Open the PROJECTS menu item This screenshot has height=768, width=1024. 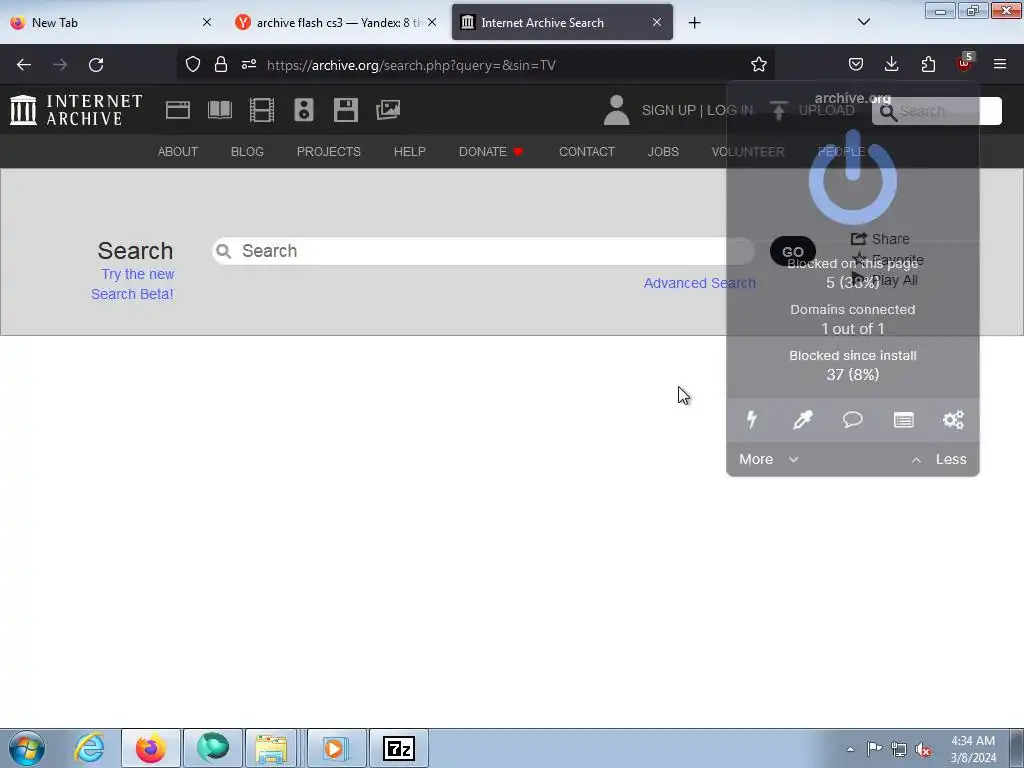[328, 152]
